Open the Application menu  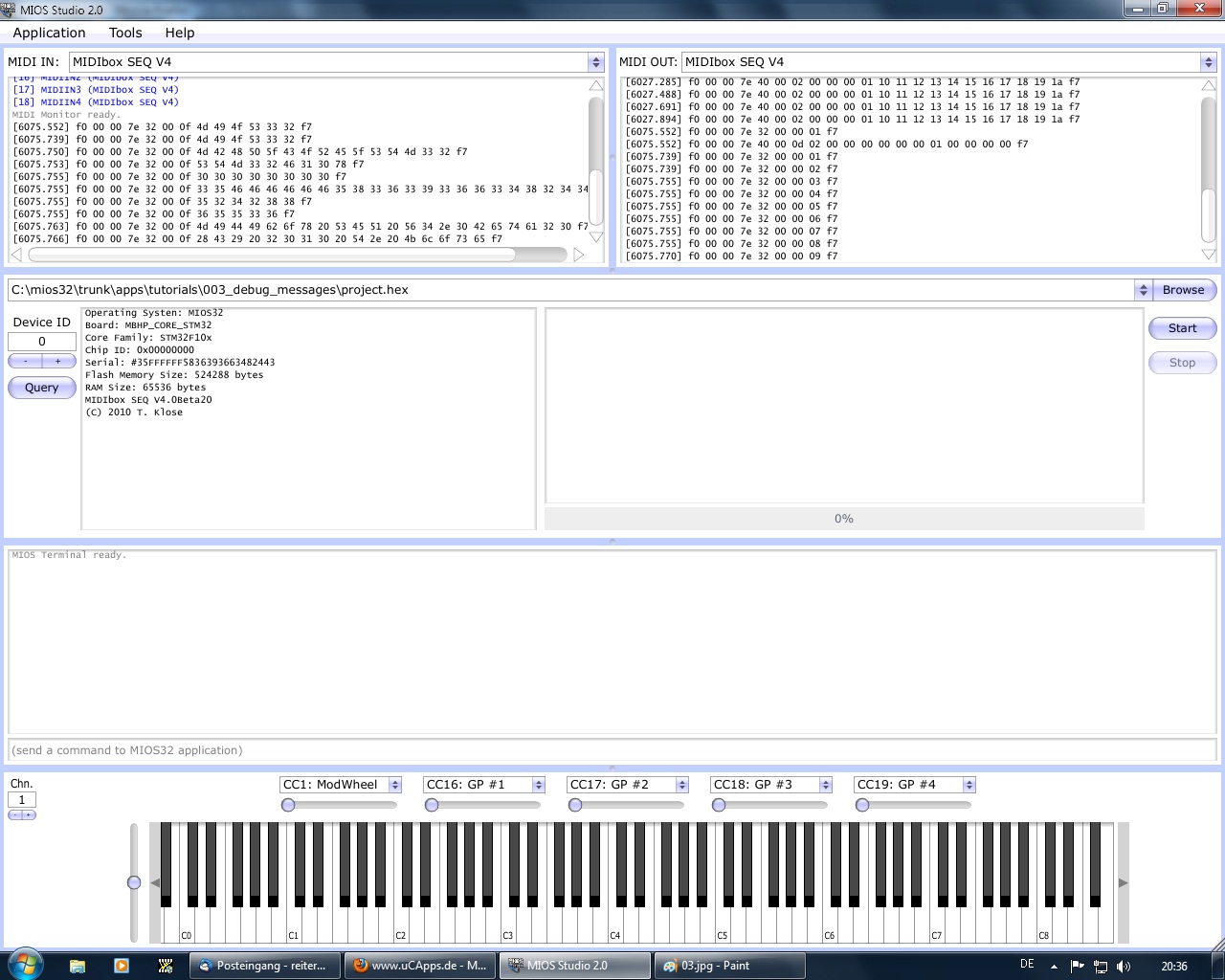pos(49,33)
